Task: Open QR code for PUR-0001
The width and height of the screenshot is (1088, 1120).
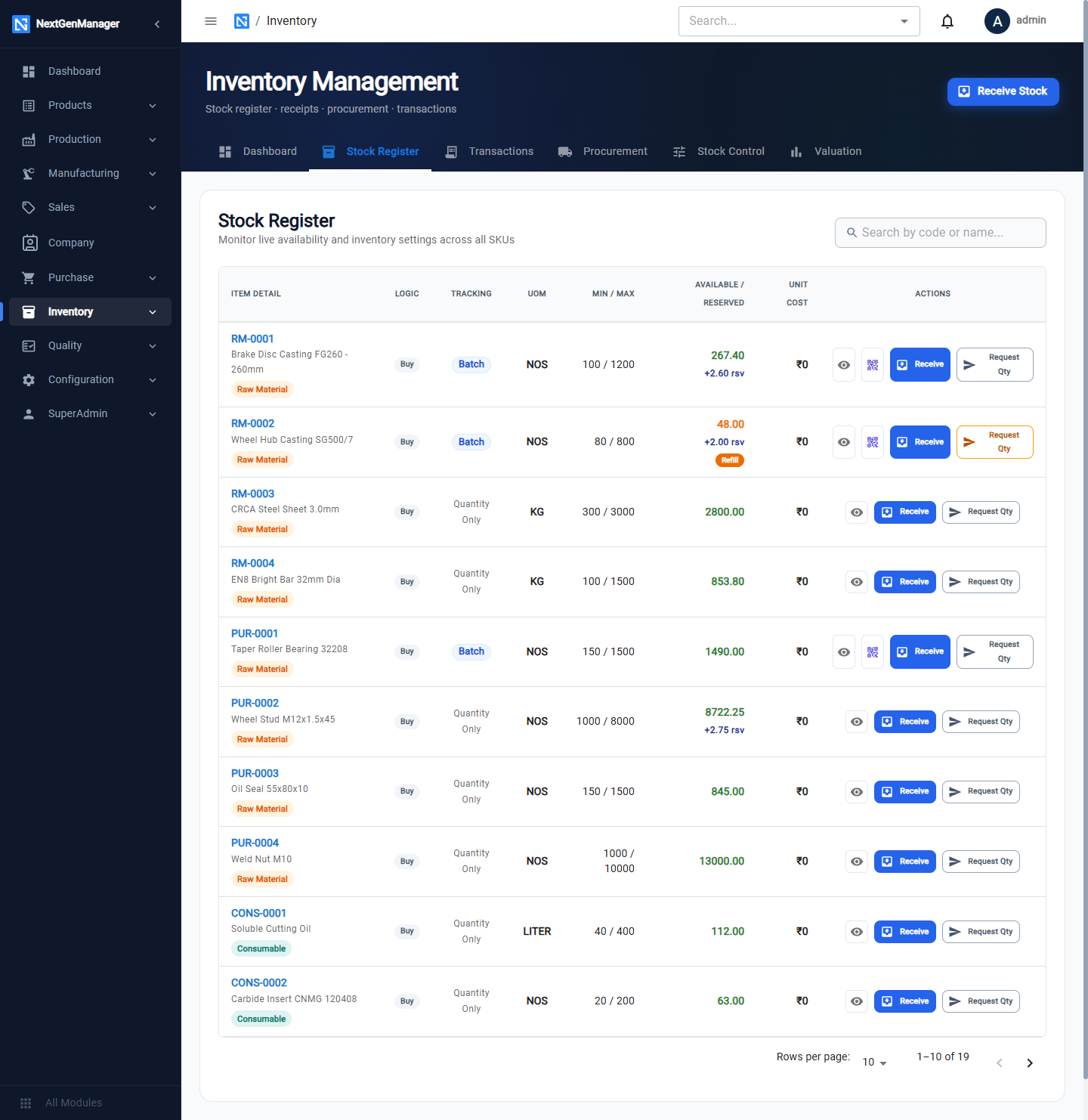Action: tap(873, 652)
